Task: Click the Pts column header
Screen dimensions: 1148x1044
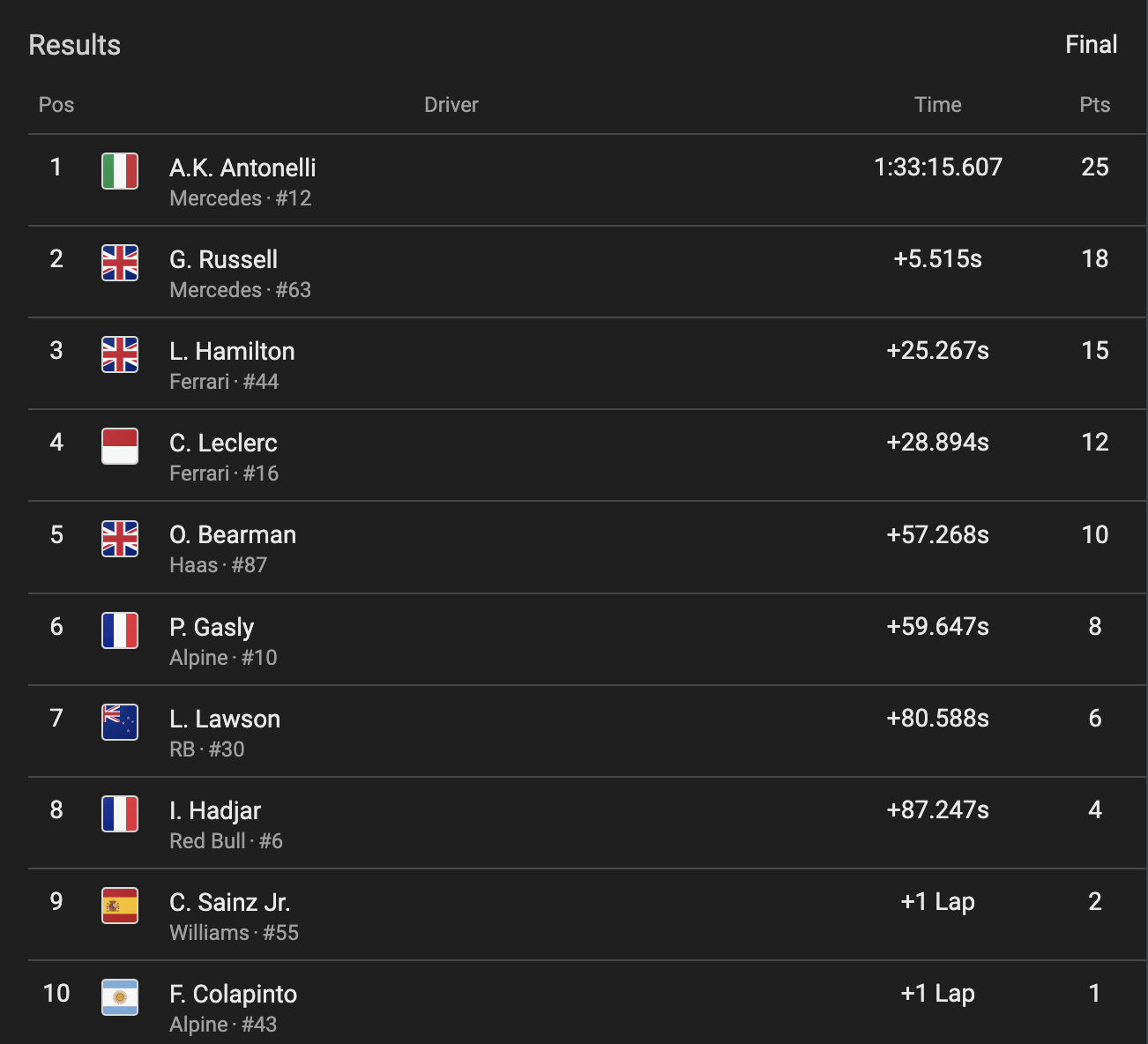Action: 1094,105
